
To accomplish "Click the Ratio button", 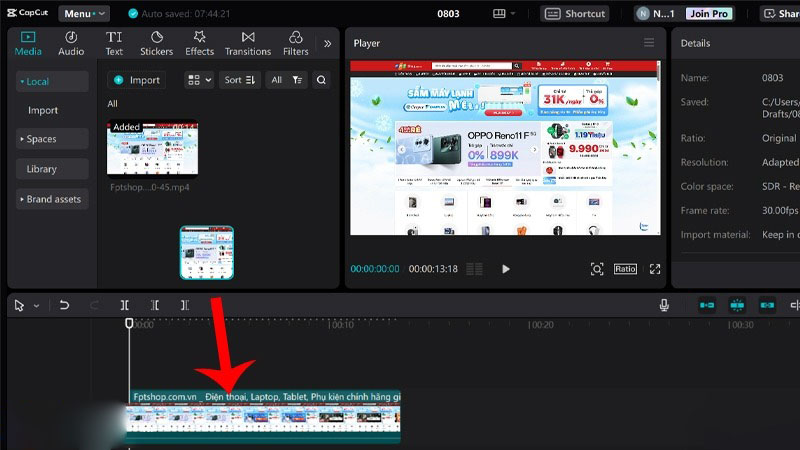I will pyautogui.click(x=625, y=269).
